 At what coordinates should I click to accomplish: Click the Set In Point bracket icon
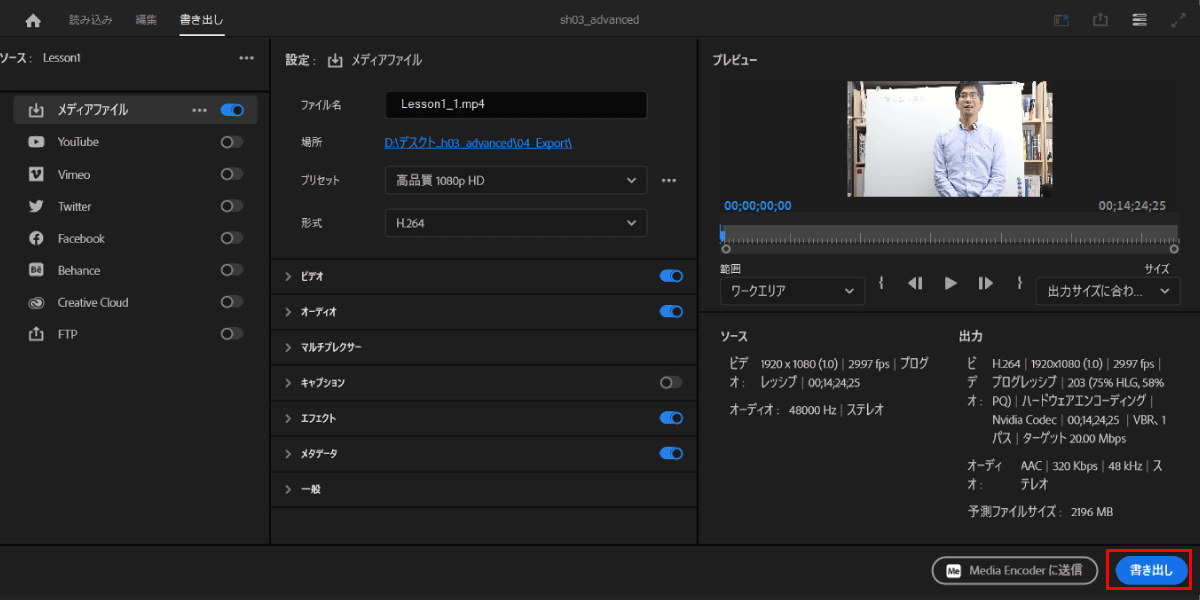pos(881,283)
